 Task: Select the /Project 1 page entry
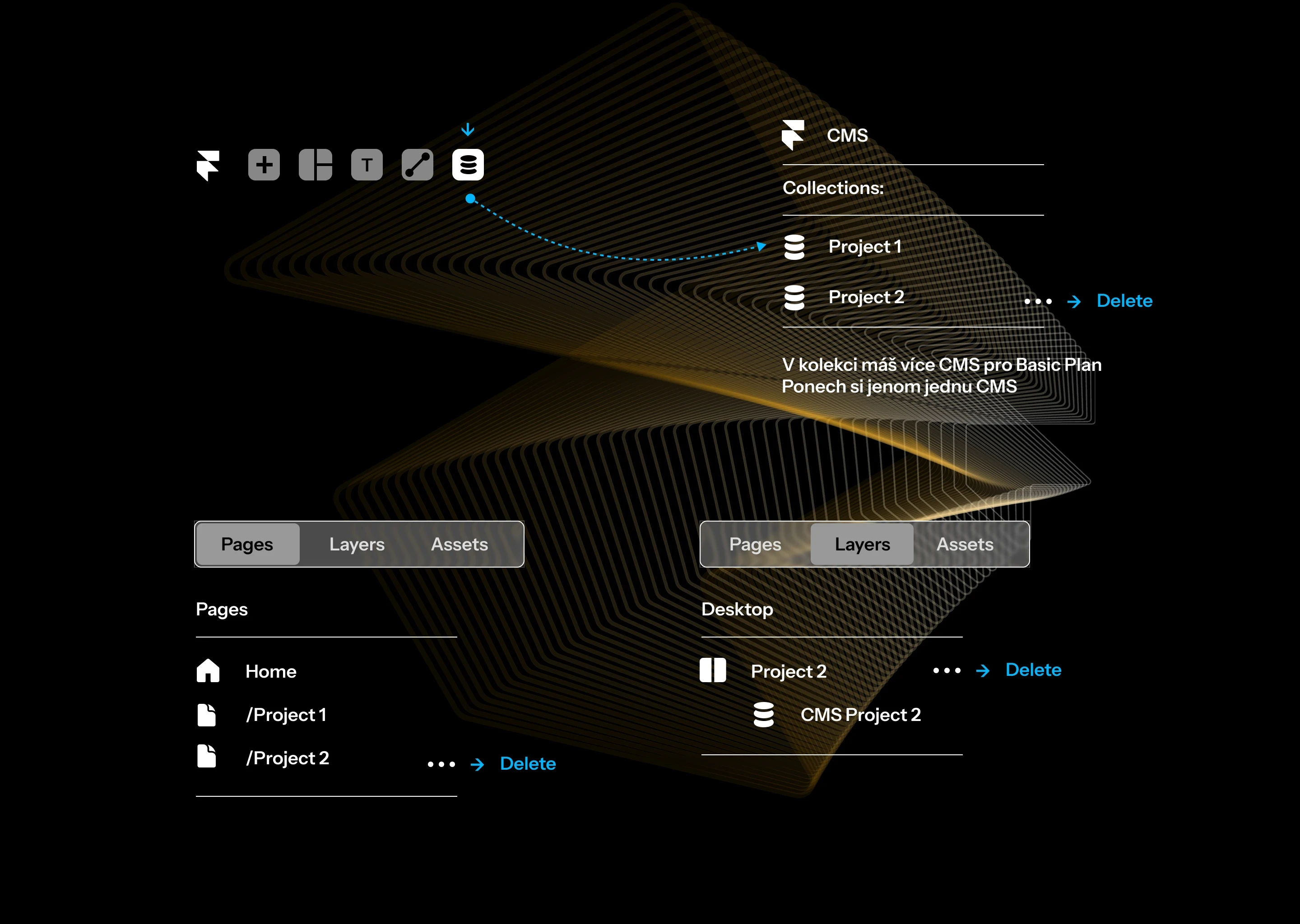(286, 715)
